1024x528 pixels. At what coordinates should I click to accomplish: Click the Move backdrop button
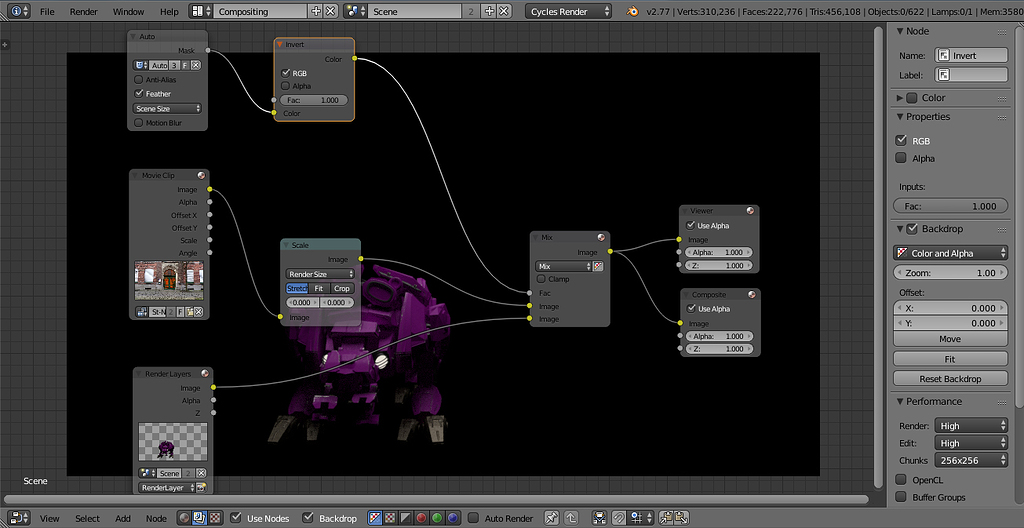(x=950, y=338)
